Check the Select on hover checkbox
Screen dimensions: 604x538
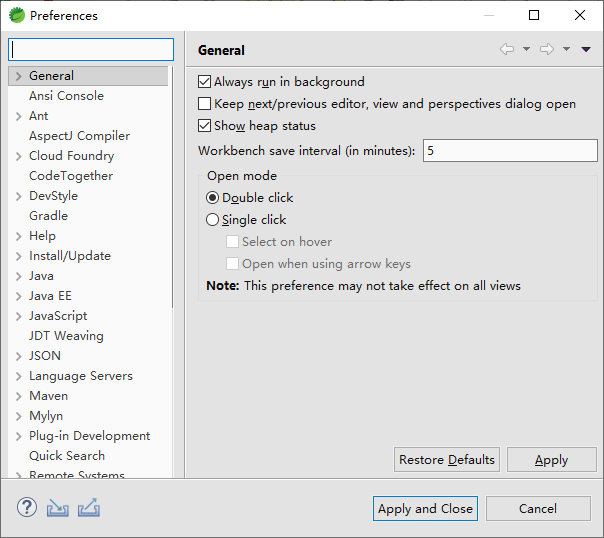[x=232, y=241]
